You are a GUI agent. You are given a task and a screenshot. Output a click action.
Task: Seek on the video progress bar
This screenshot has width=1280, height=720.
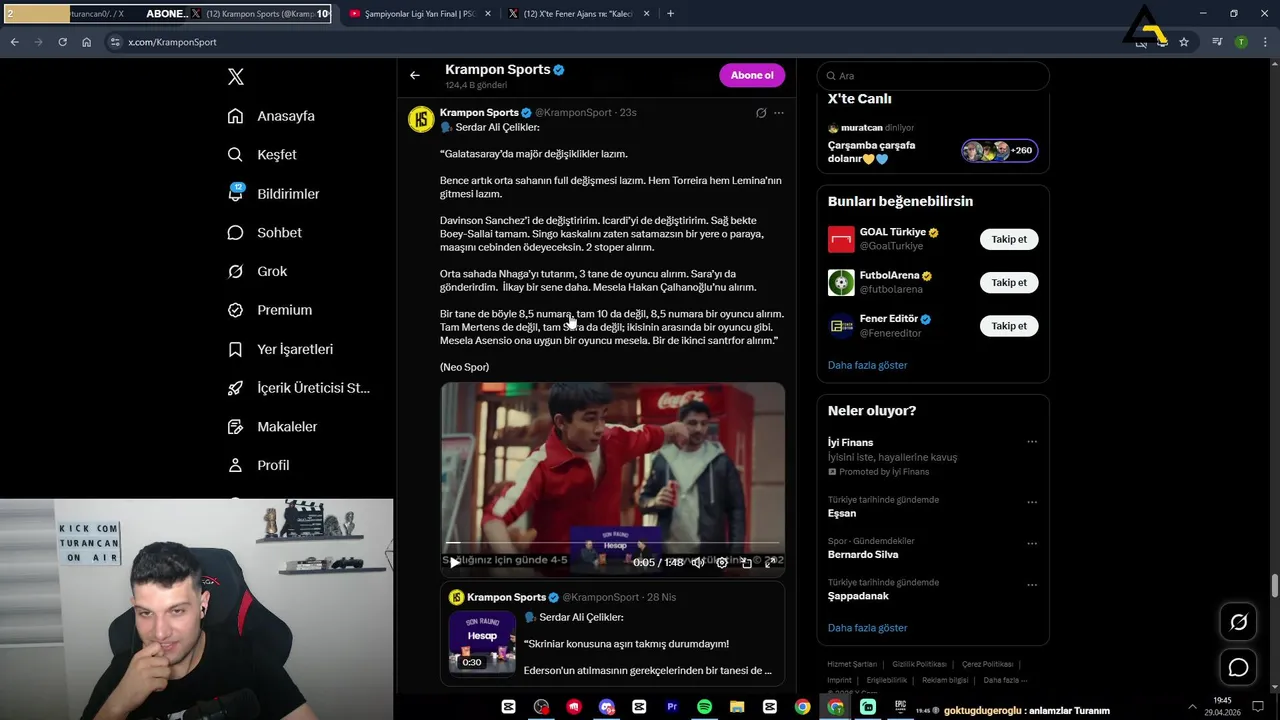tap(612, 543)
